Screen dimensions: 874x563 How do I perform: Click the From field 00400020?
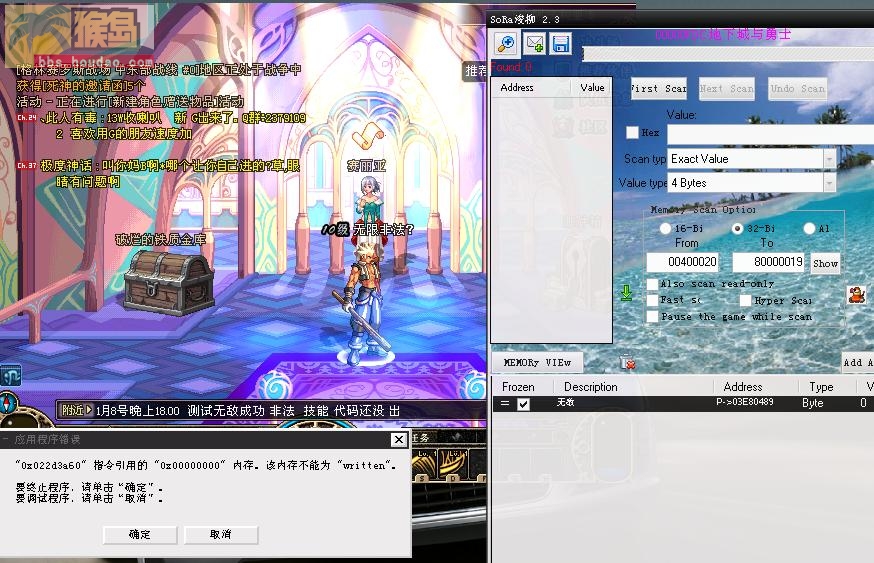pos(682,262)
